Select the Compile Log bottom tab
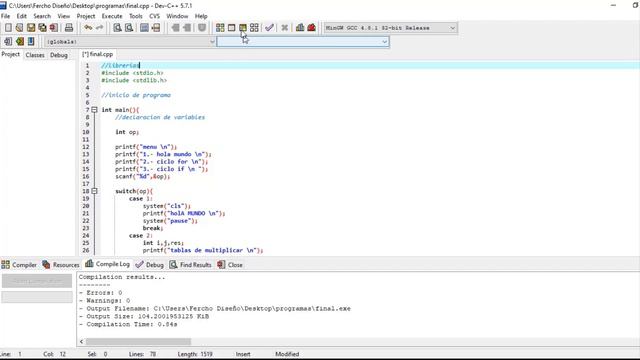The width and height of the screenshot is (640, 360). [107, 264]
